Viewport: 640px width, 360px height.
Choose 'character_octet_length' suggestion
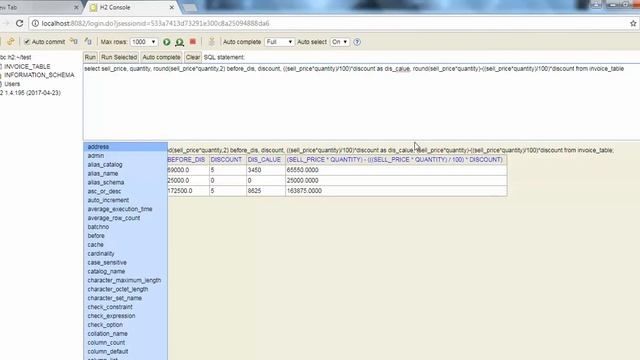126,289
